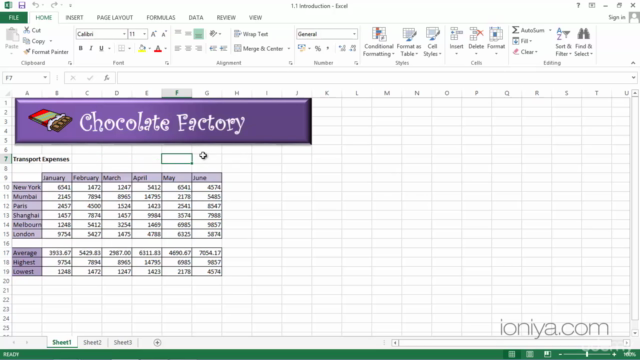
Task: Align text left
Action: coord(178,49)
